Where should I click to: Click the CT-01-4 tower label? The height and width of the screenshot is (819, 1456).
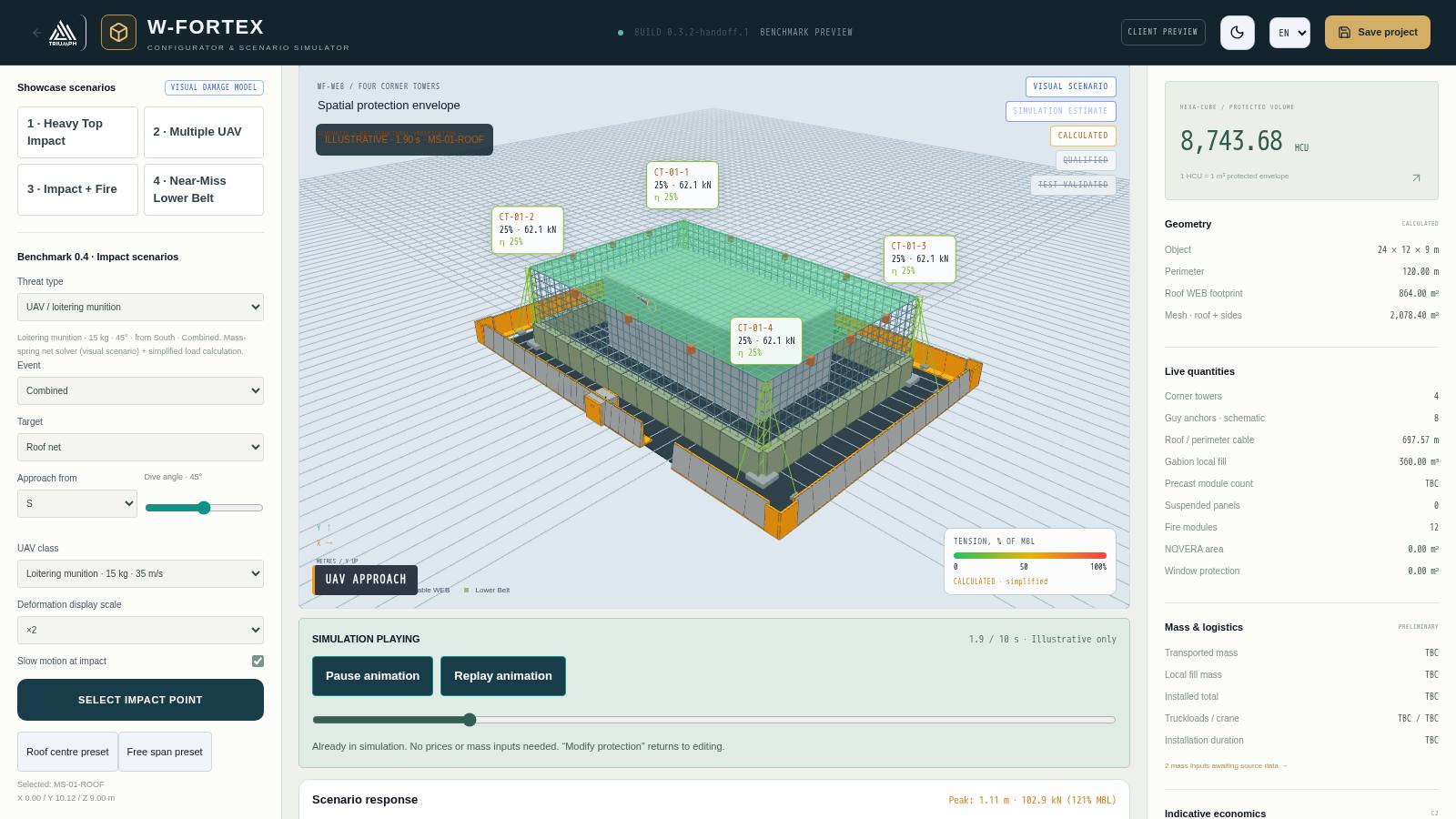click(x=766, y=340)
